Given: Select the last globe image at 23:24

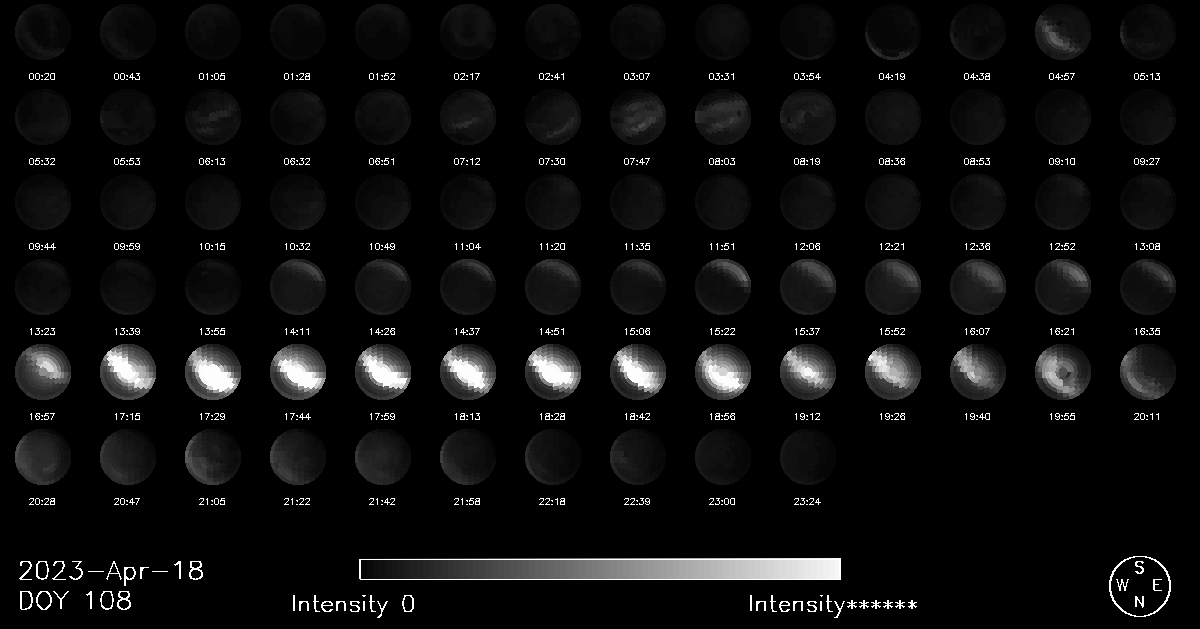Looking at the screenshot, I should pos(807,455).
